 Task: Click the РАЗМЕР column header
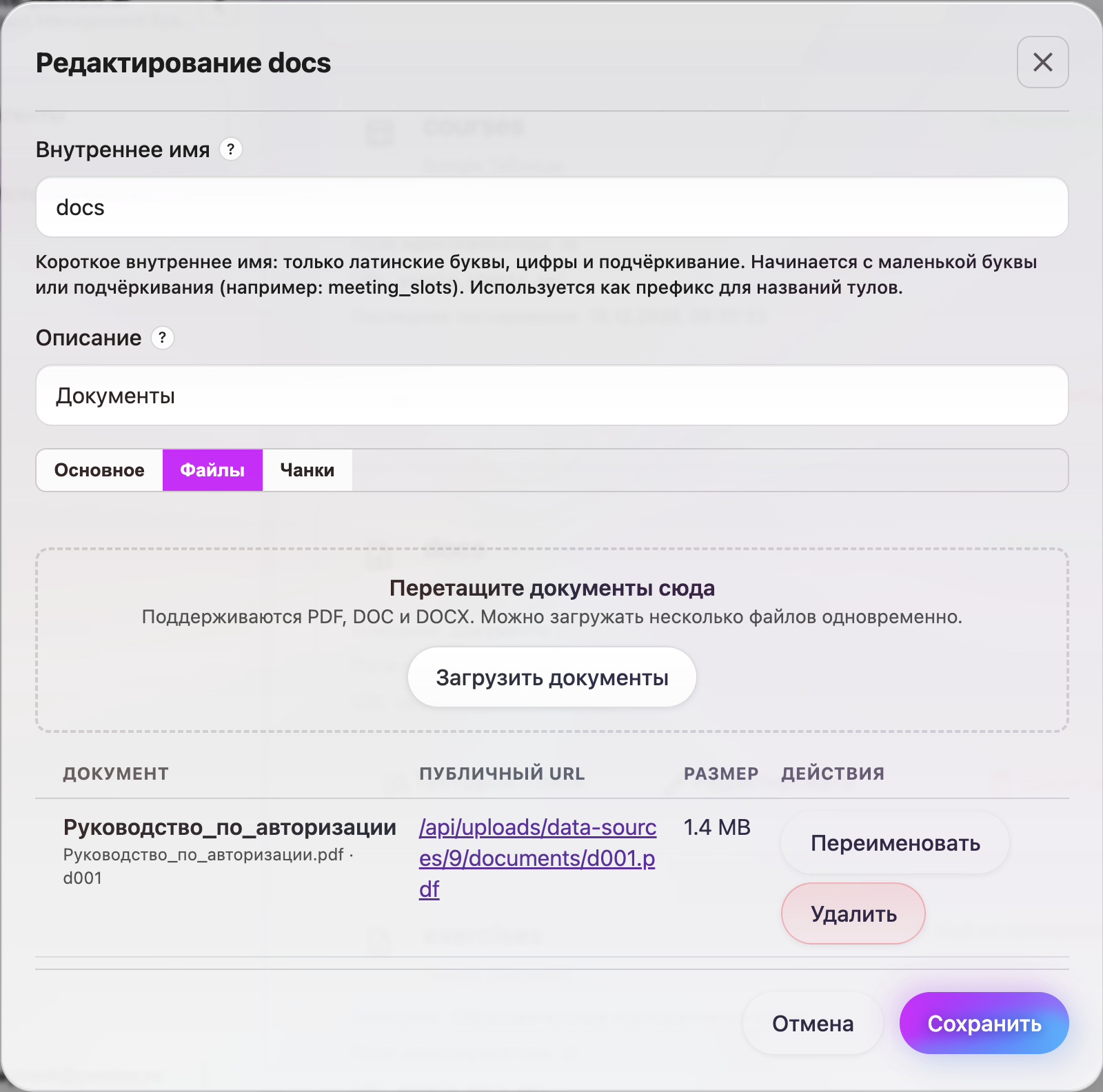720,774
